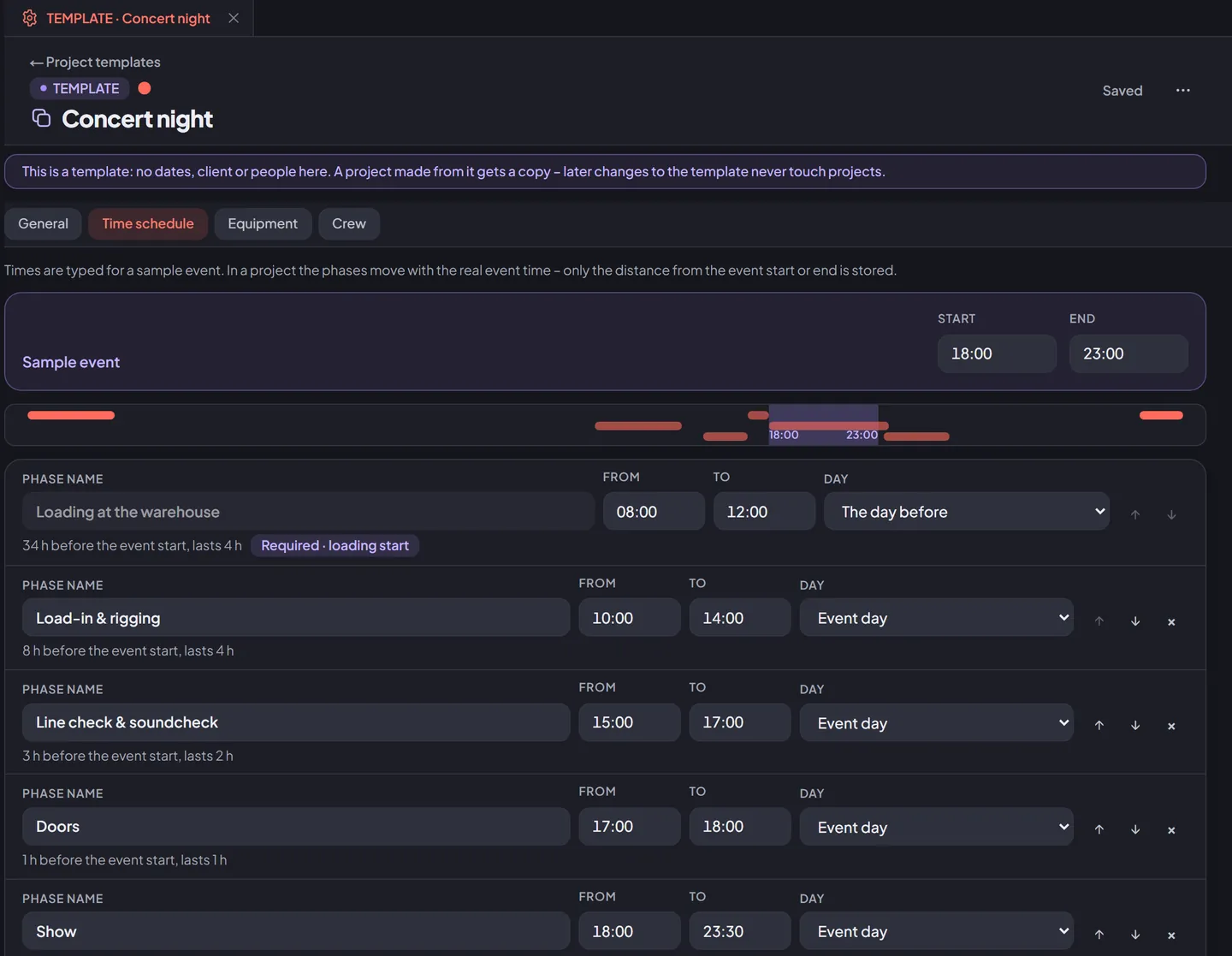
Task: Open the Crew tab
Action: pos(349,223)
